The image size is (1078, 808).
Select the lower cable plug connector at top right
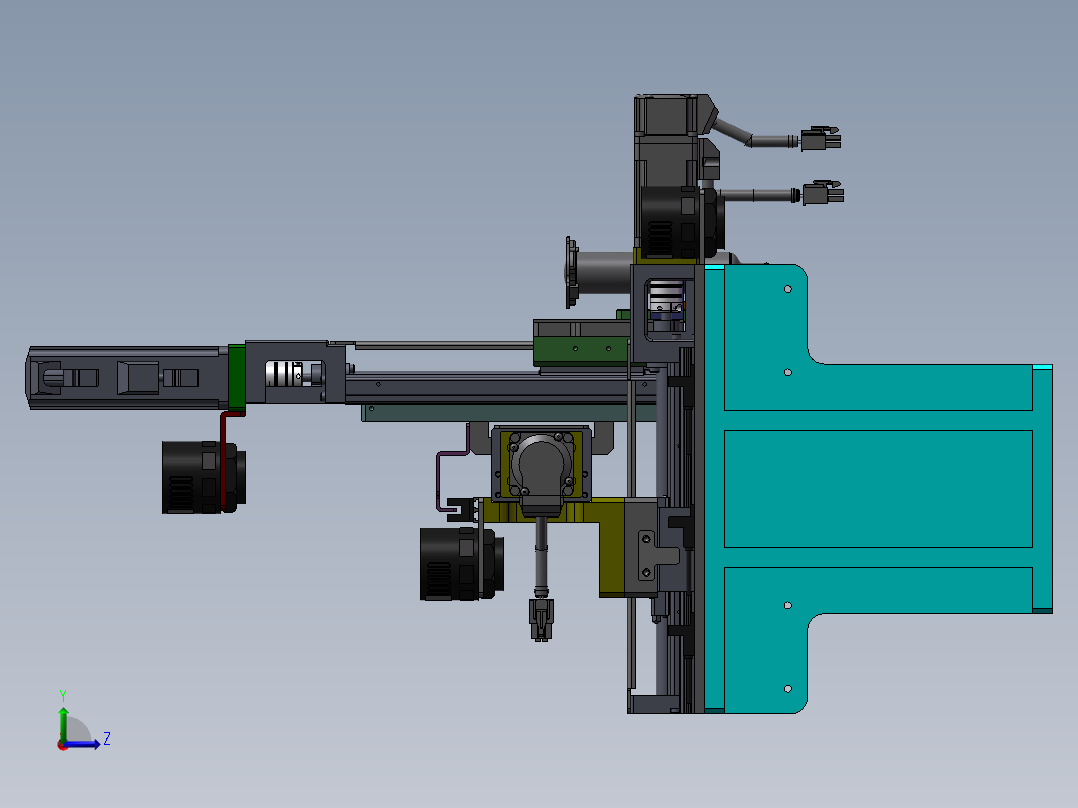coord(823,193)
